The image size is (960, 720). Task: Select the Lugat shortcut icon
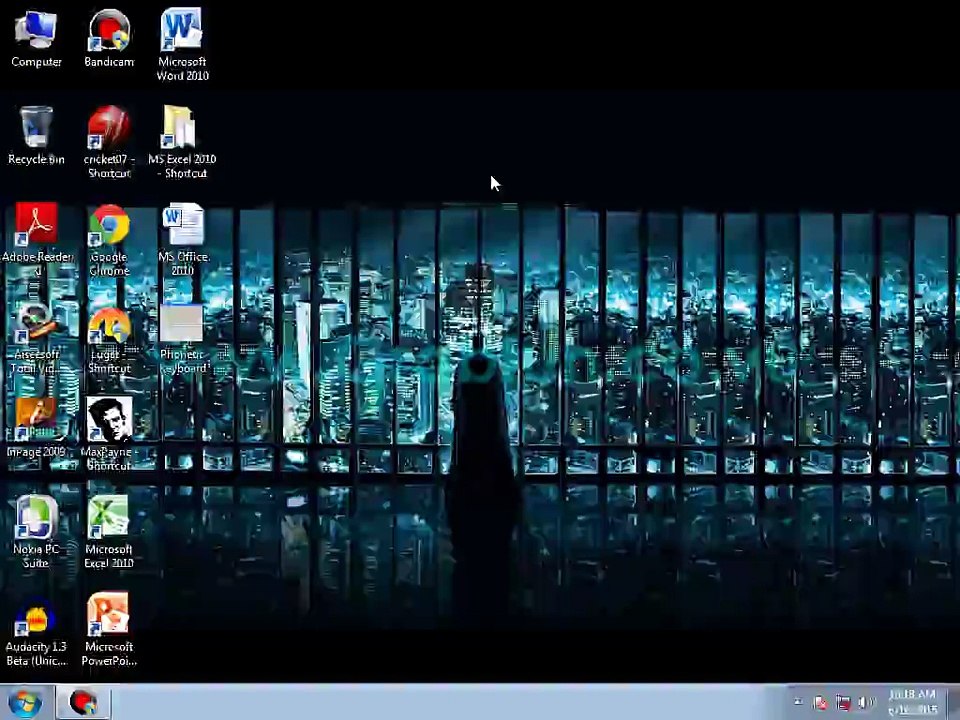(109, 324)
